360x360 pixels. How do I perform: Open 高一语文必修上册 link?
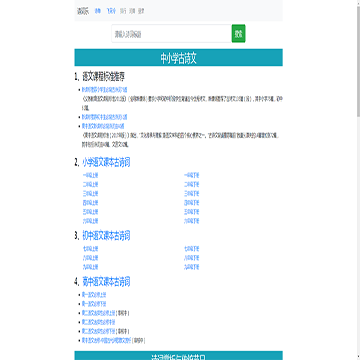(x=94, y=295)
